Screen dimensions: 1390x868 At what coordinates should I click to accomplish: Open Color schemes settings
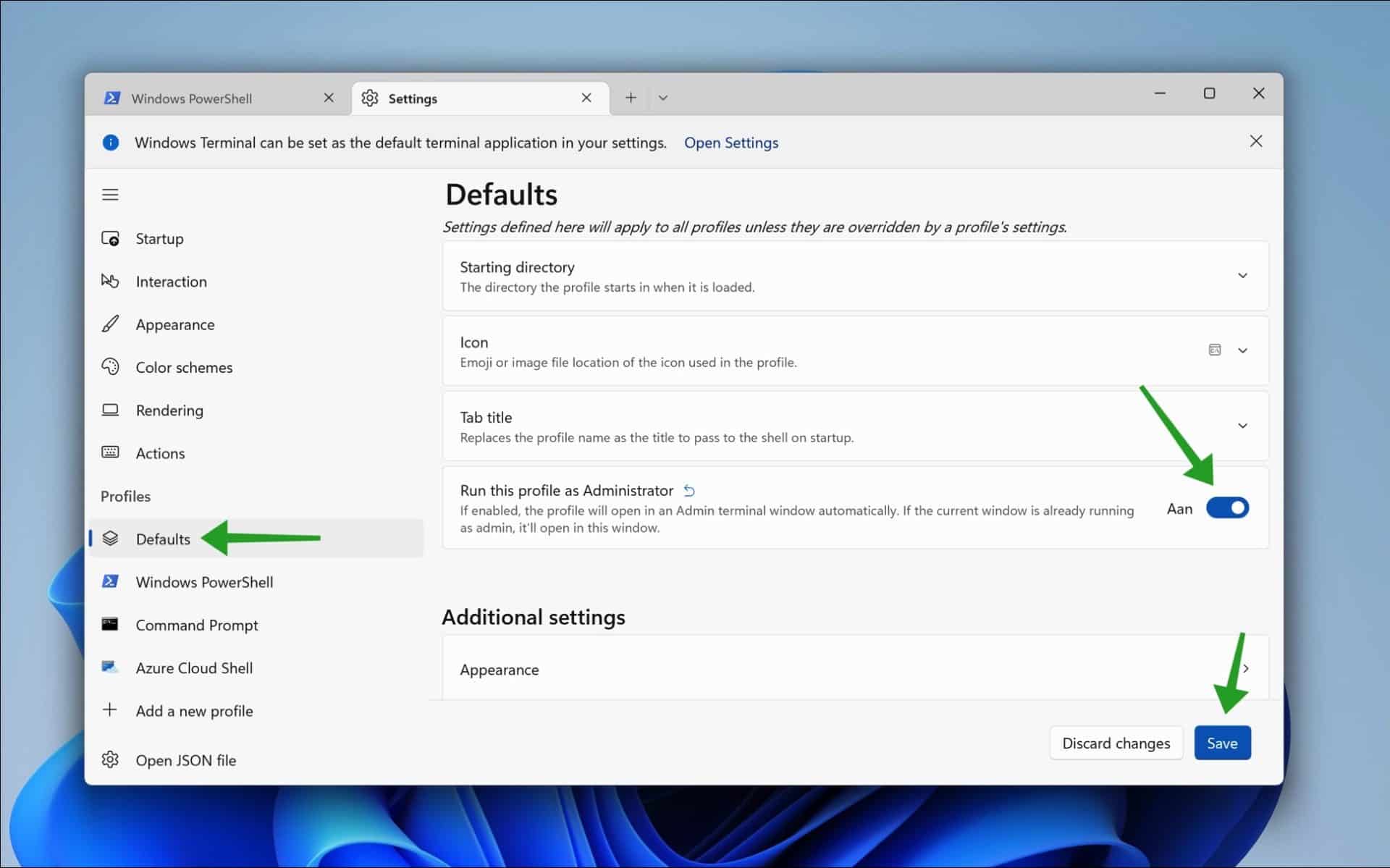click(x=256, y=366)
